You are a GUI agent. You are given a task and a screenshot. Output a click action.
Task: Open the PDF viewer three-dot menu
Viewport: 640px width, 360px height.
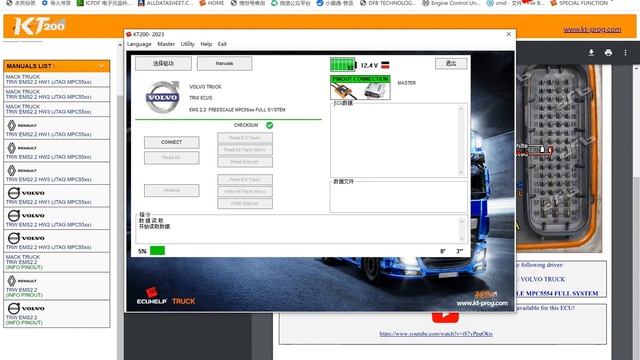tap(625, 53)
